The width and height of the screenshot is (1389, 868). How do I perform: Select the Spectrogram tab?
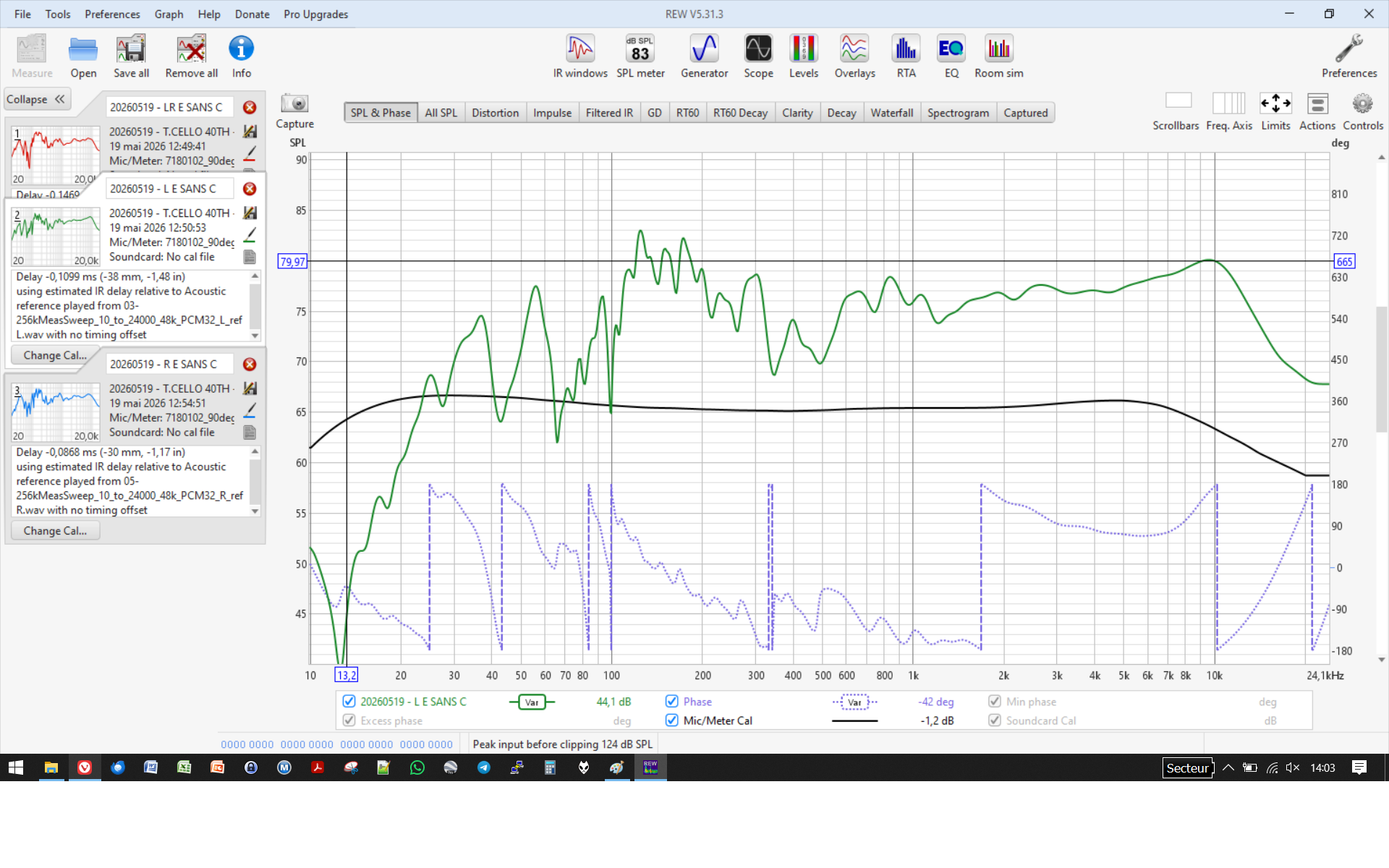(x=958, y=113)
